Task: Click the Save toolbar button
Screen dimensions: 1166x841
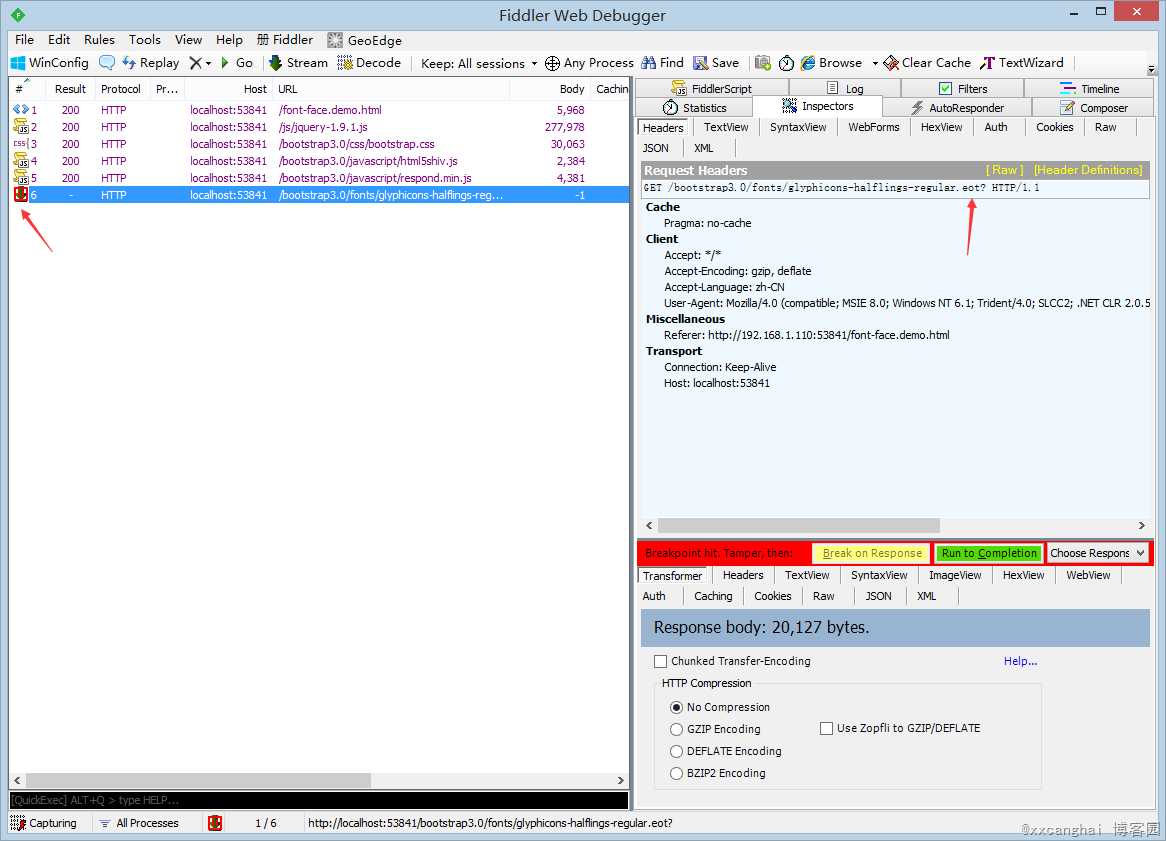Action: tap(716, 63)
